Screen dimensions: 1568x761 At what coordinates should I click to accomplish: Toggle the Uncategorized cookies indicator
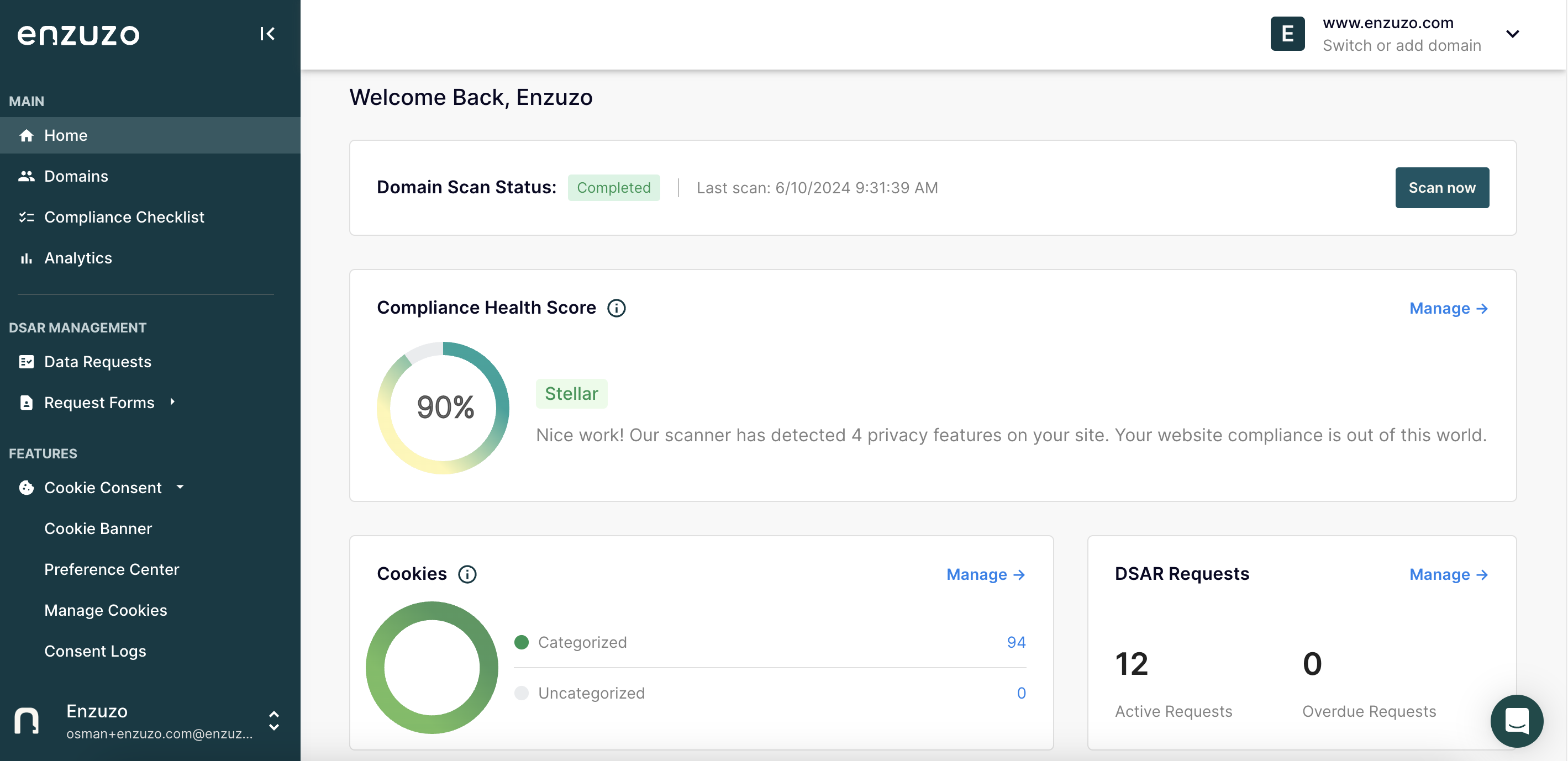(522, 693)
